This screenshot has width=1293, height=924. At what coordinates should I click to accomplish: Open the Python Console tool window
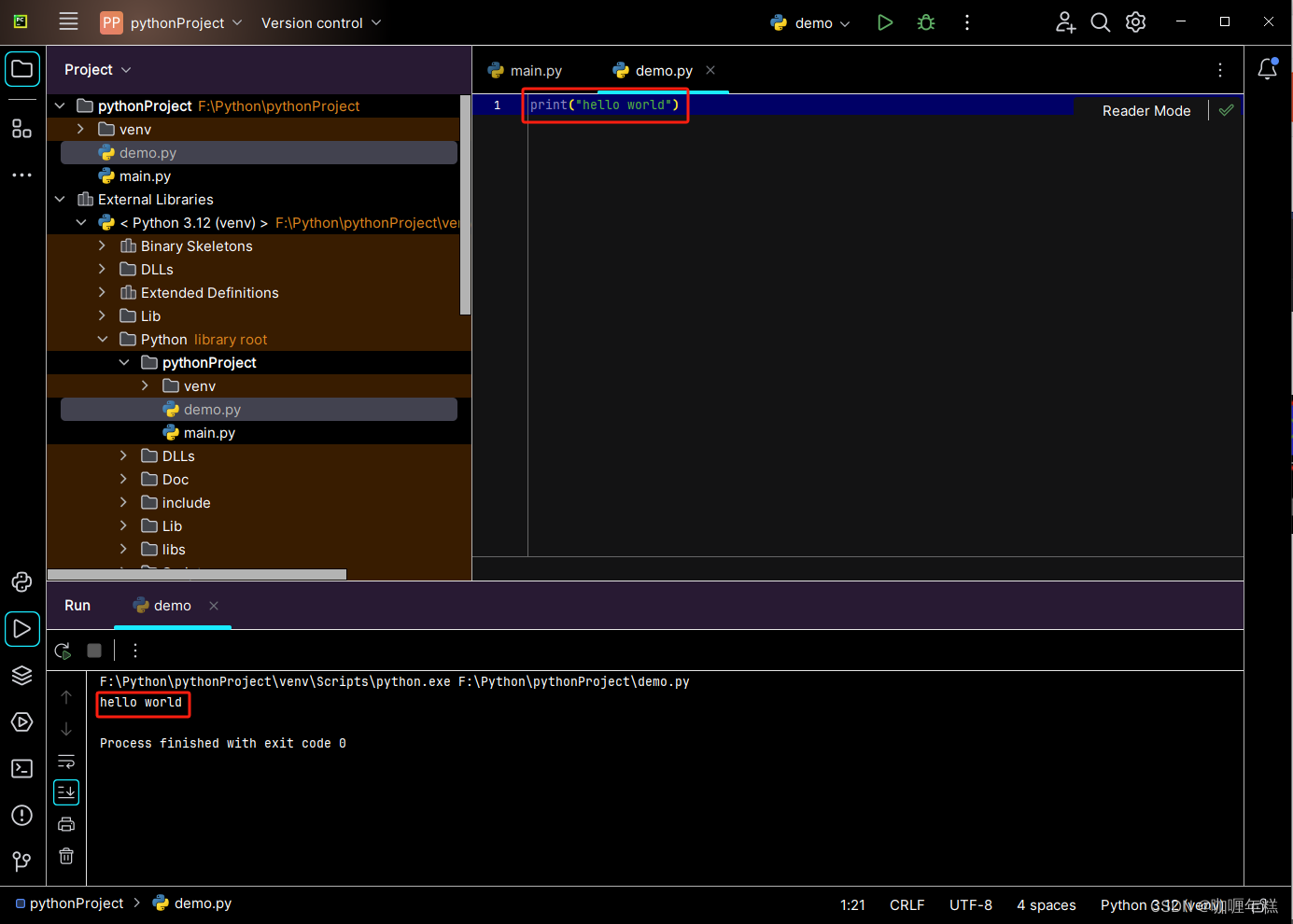[x=22, y=581]
